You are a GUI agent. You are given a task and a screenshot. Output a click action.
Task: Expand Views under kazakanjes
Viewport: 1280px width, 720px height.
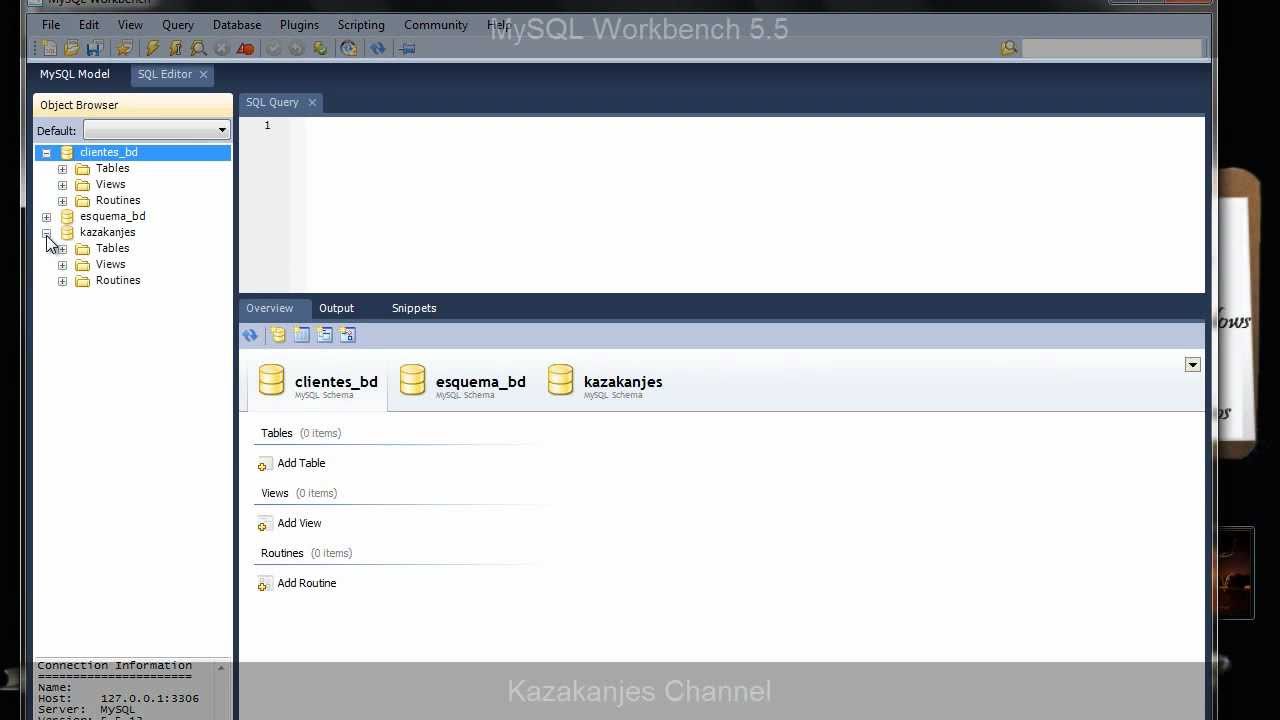(62, 265)
